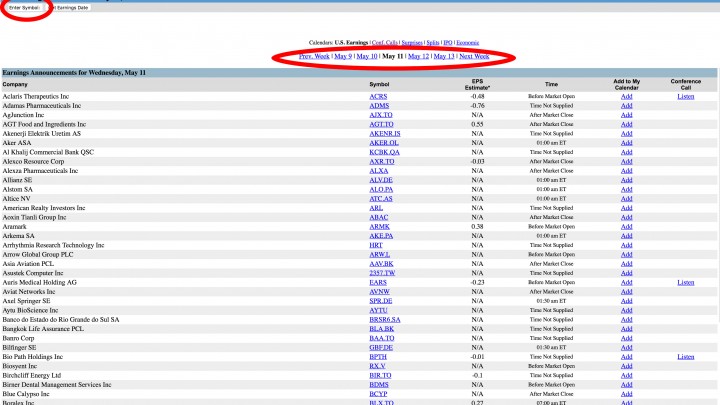720x405 pixels.
Task: Select the Aramark company name text
Action: click(x=15, y=226)
